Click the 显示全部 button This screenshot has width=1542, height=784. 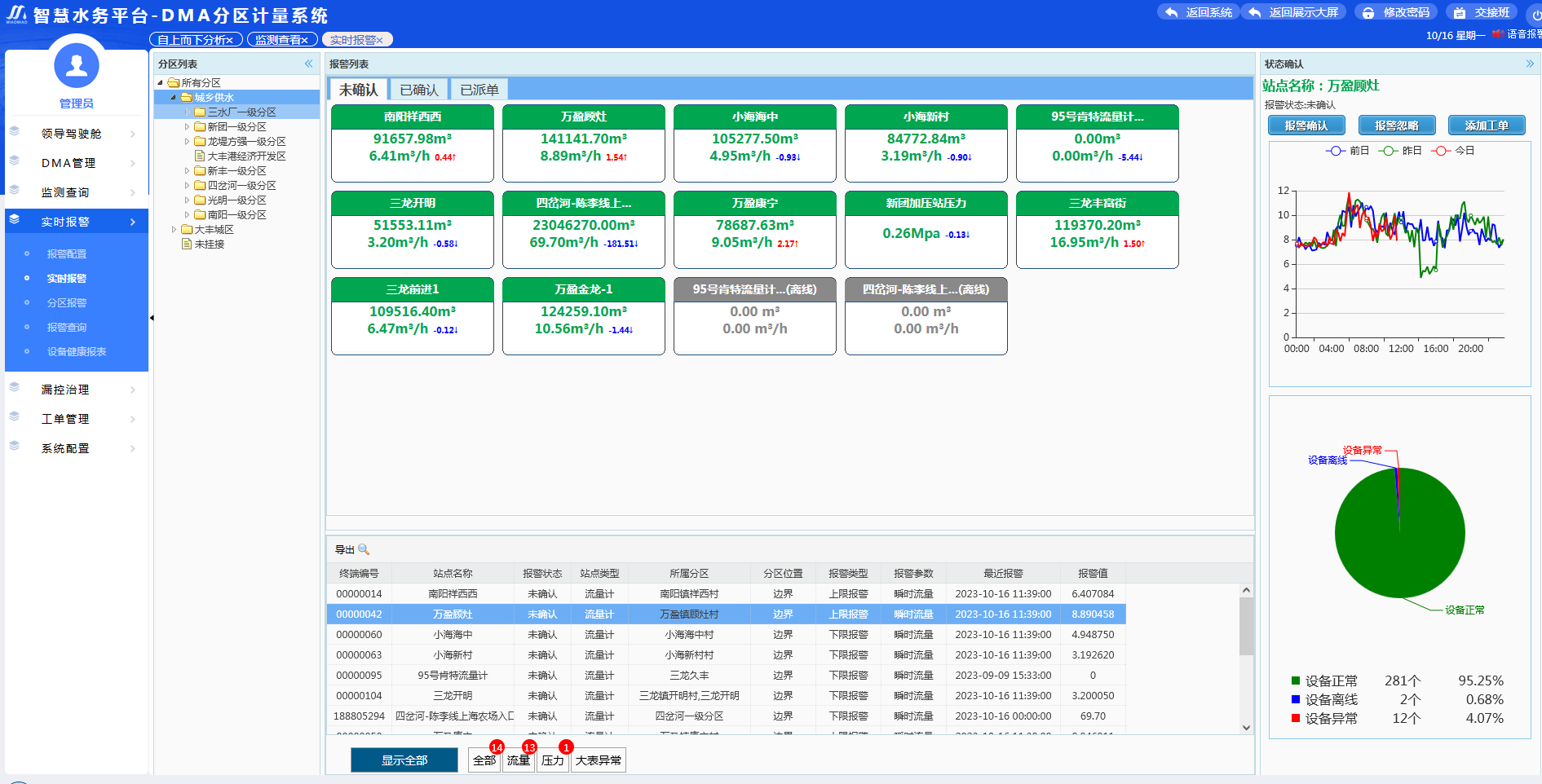[404, 760]
